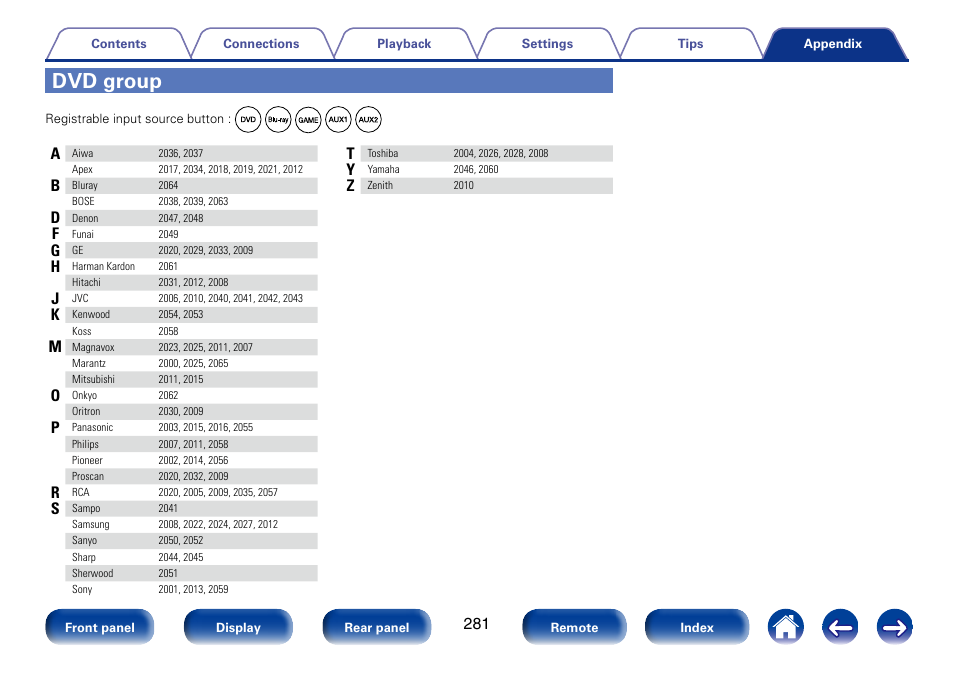Image resolution: width=954 pixels, height=673 pixels.
Task: Go to the Remote section
Action: pyautogui.click(x=574, y=627)
